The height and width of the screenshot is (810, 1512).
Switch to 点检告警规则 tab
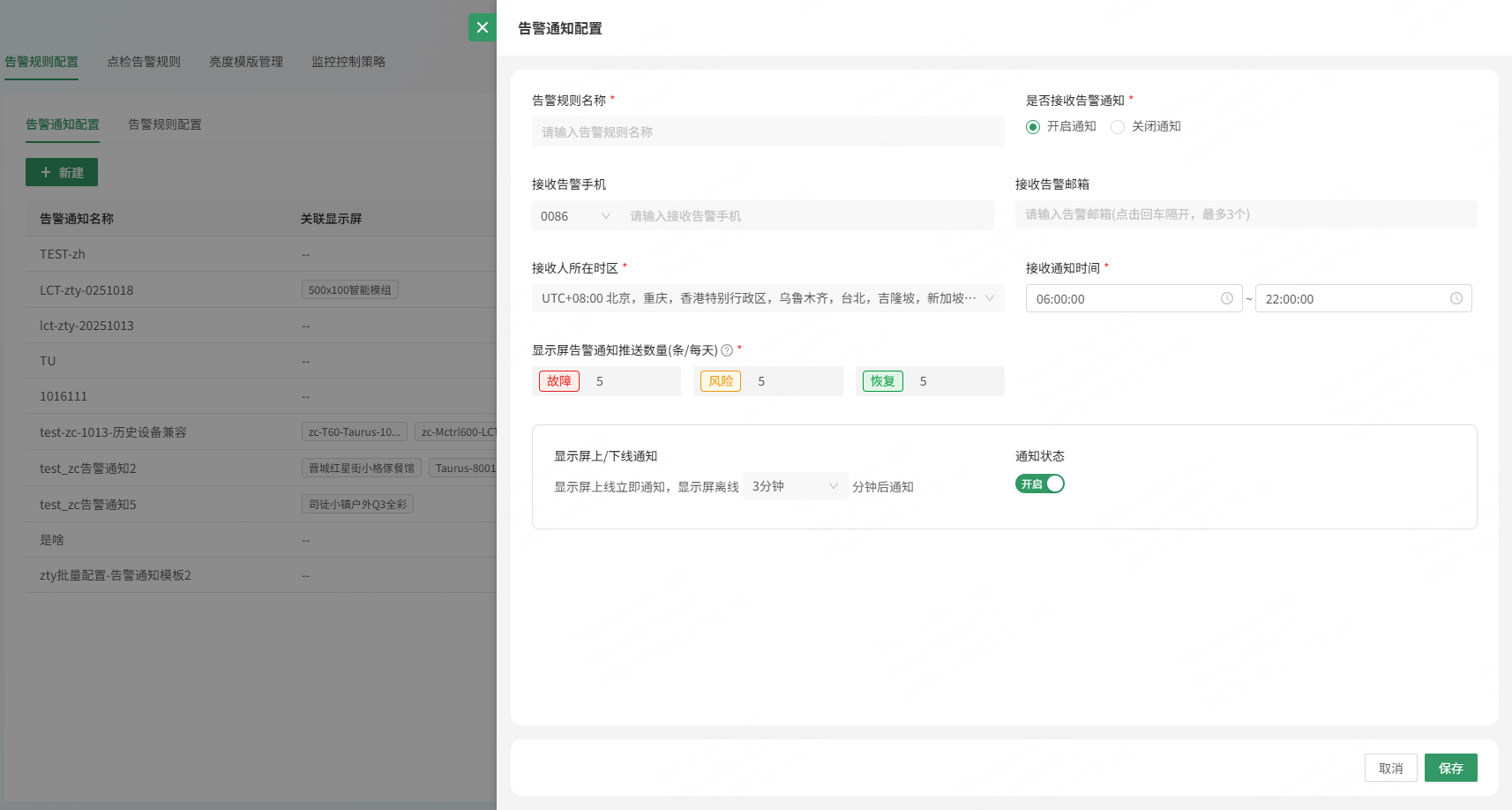(144, 62)
